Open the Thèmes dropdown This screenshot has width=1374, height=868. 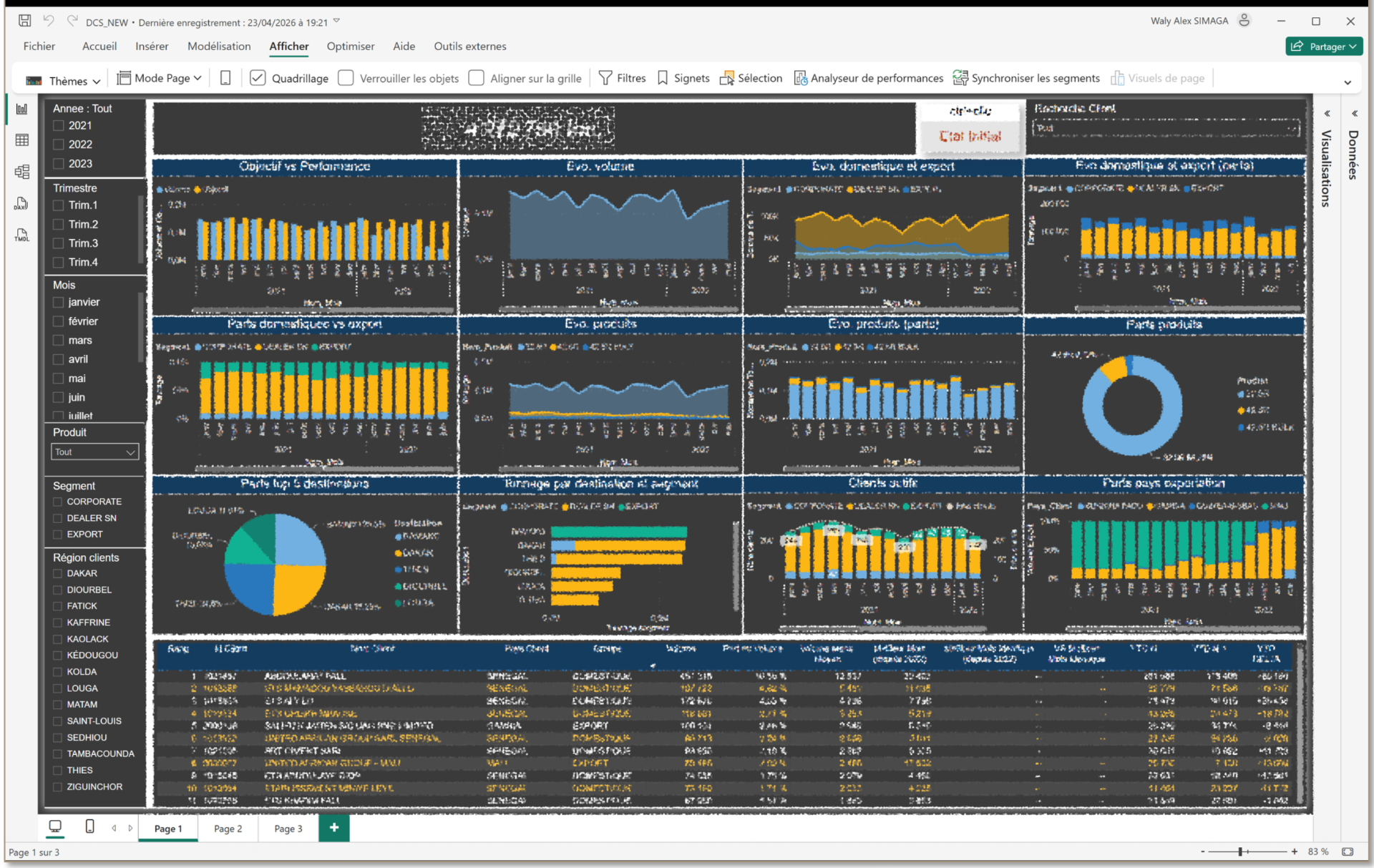pyautogui.click(x=63, y=81)
